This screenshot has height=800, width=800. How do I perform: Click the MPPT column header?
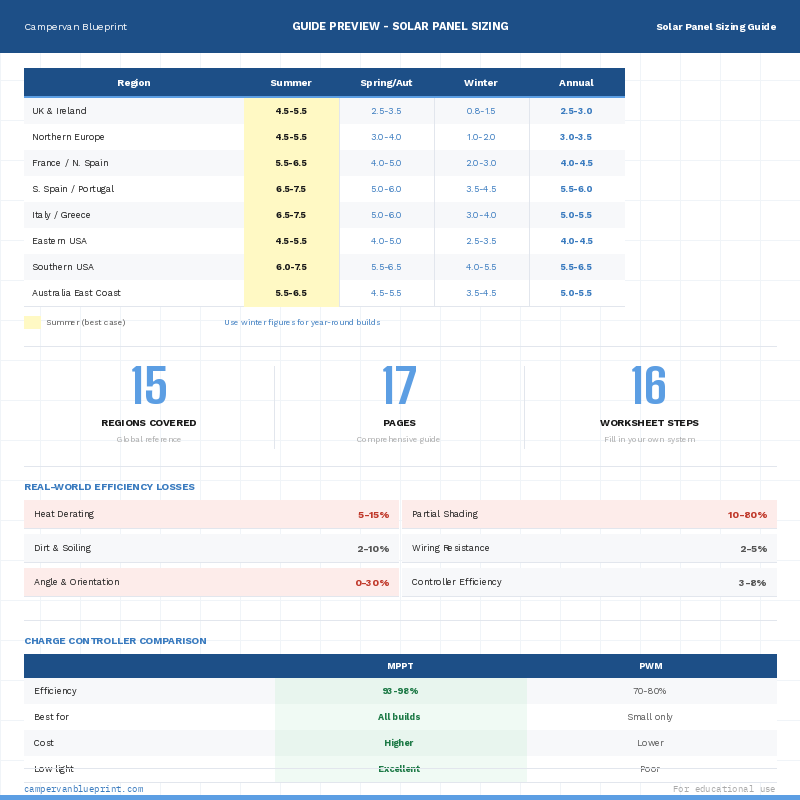coord(400,666)
